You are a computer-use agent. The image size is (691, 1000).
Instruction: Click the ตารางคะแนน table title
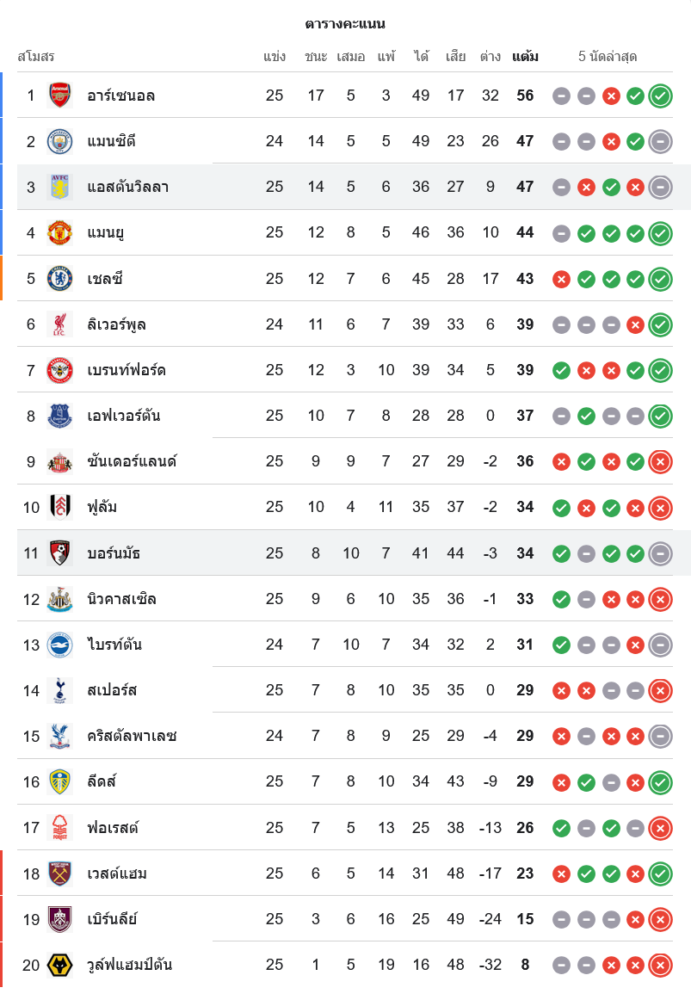[345, 23]
